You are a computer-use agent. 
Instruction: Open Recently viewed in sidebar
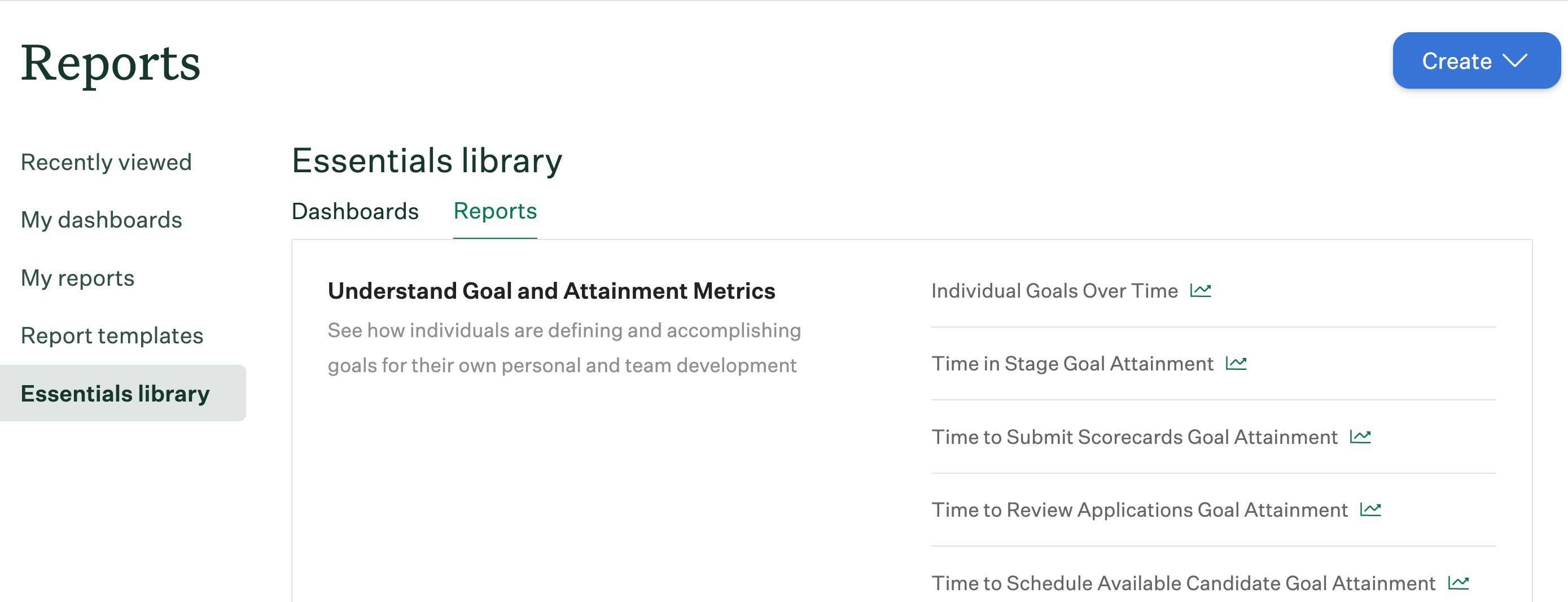click(x=106, y=162)
